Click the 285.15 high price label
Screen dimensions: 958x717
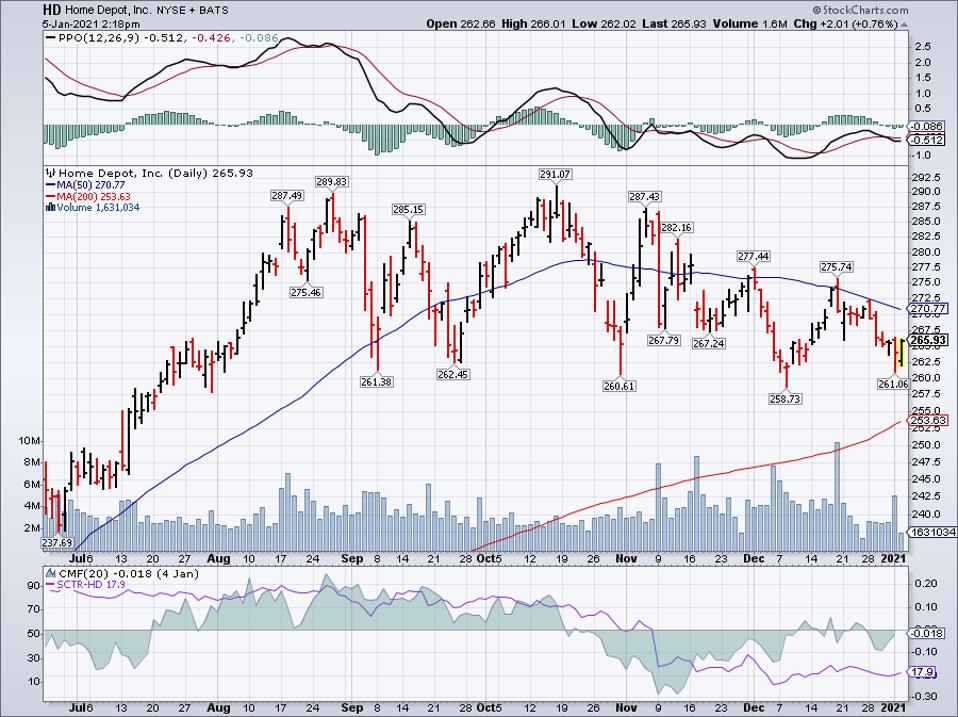[x=408, y=209]
